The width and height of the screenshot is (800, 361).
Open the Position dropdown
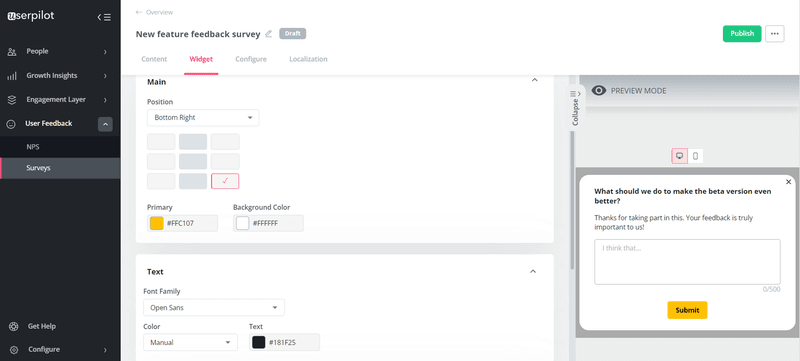pyautogui.click(x=203, y=118)
